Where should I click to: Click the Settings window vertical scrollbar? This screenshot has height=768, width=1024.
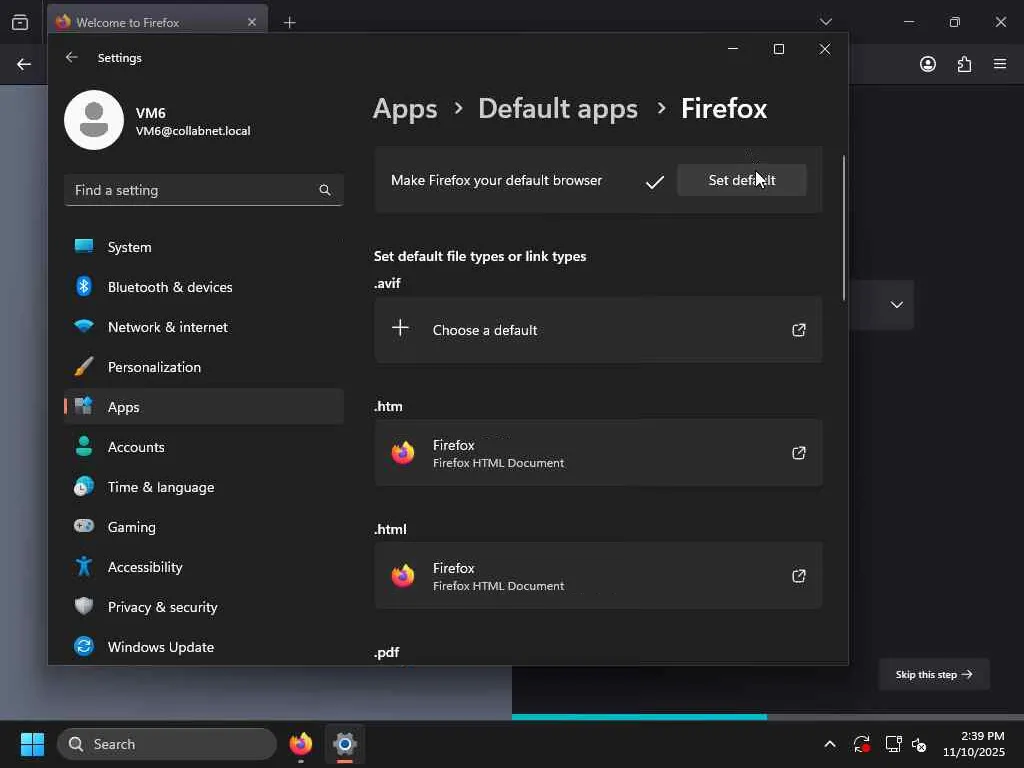(843, 228)
